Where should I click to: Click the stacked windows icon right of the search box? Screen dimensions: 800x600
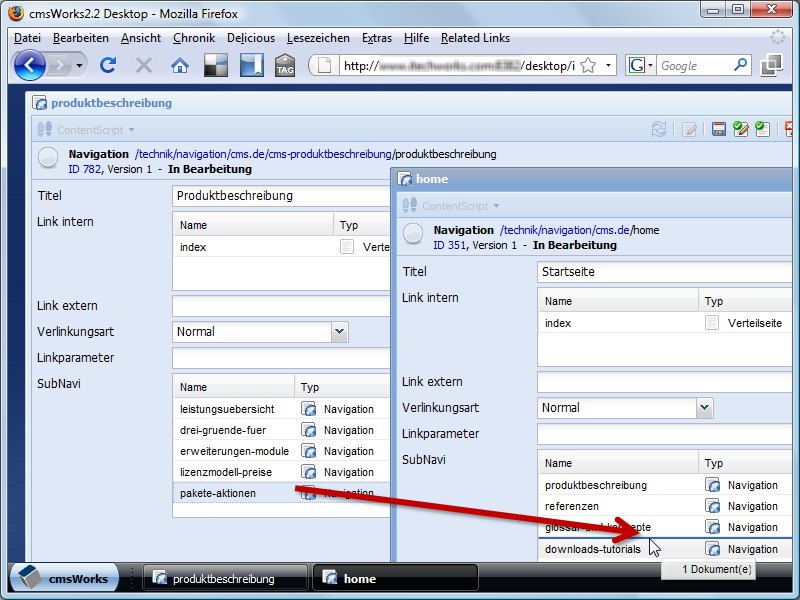coord(771,65)
